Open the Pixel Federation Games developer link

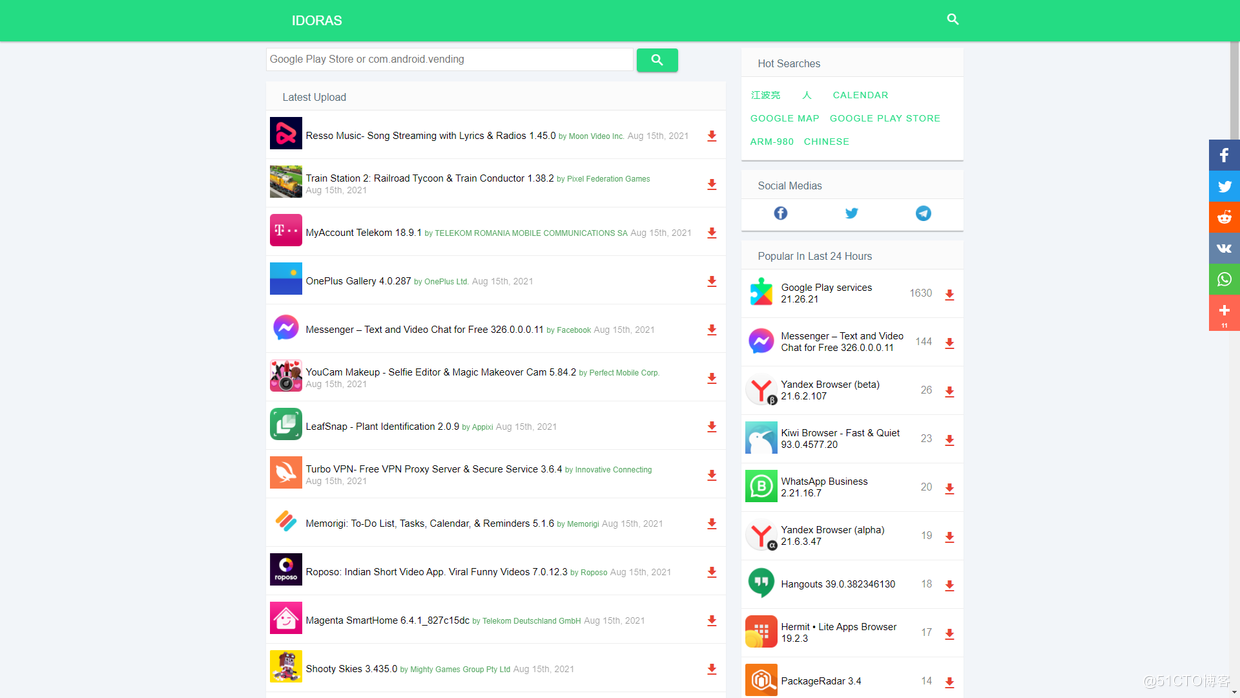[x=608, y=179]
